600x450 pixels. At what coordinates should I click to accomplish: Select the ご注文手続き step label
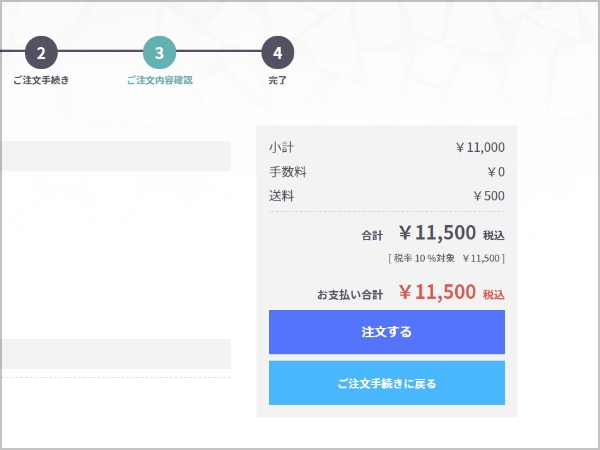[41, 80]
